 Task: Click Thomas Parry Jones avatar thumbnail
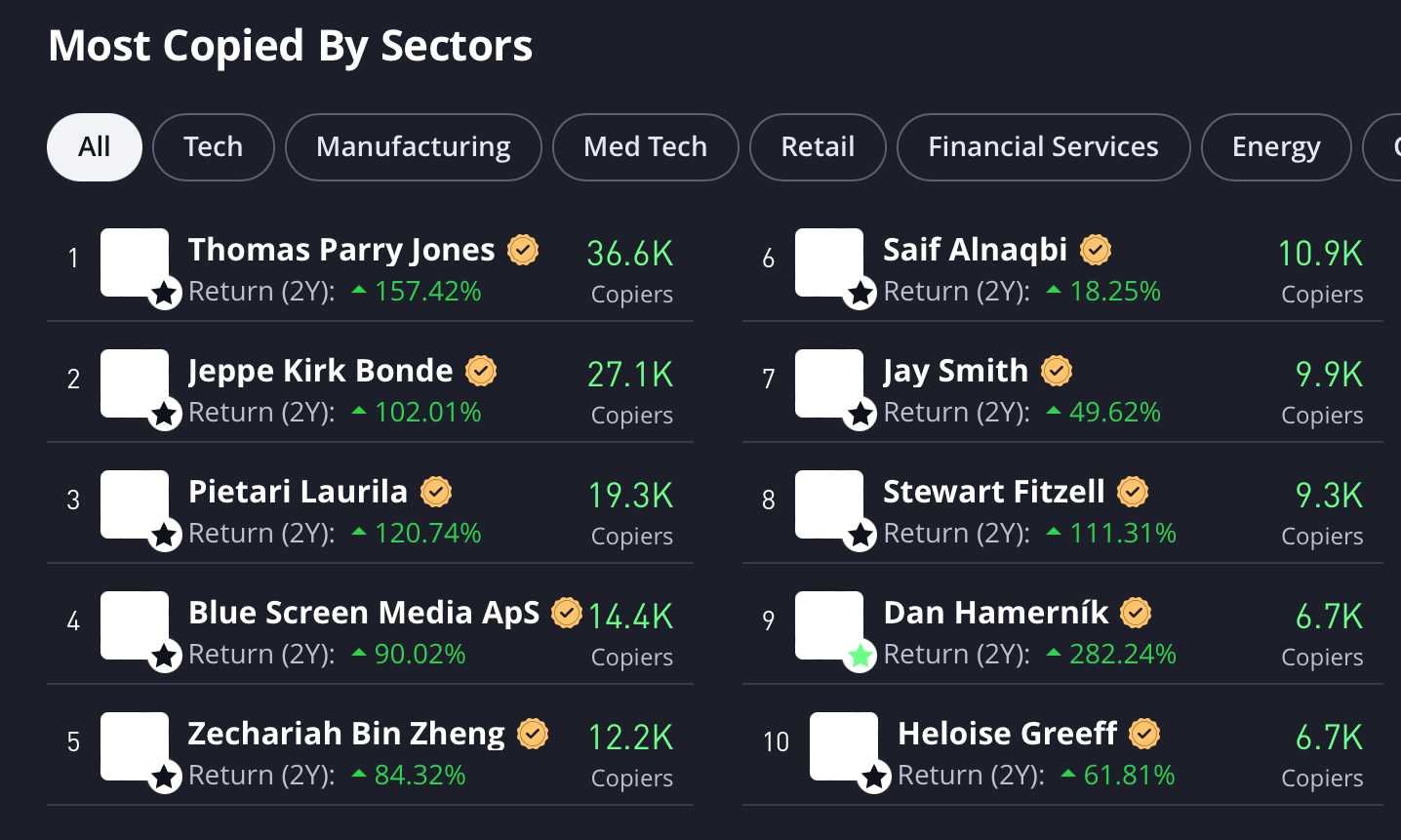(135, 261)
